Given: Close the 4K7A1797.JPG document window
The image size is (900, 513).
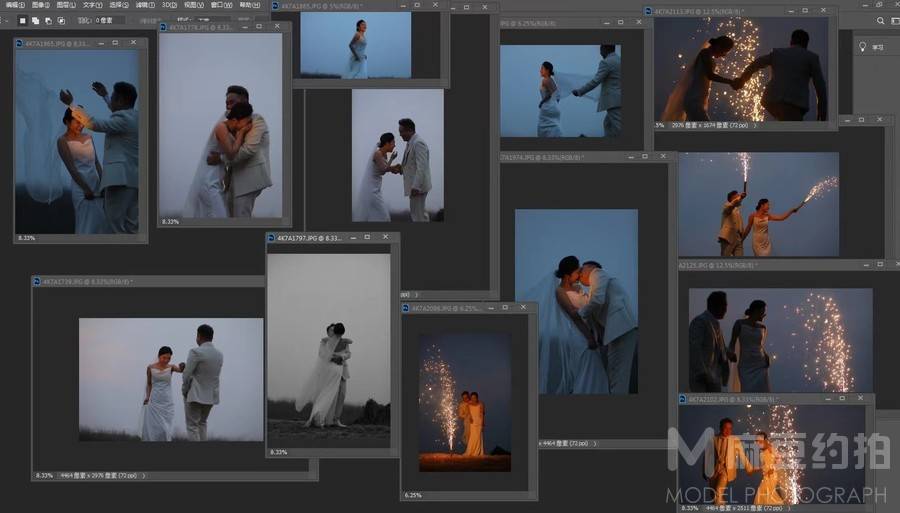Looking at the screenshot, I should [385, 237].
